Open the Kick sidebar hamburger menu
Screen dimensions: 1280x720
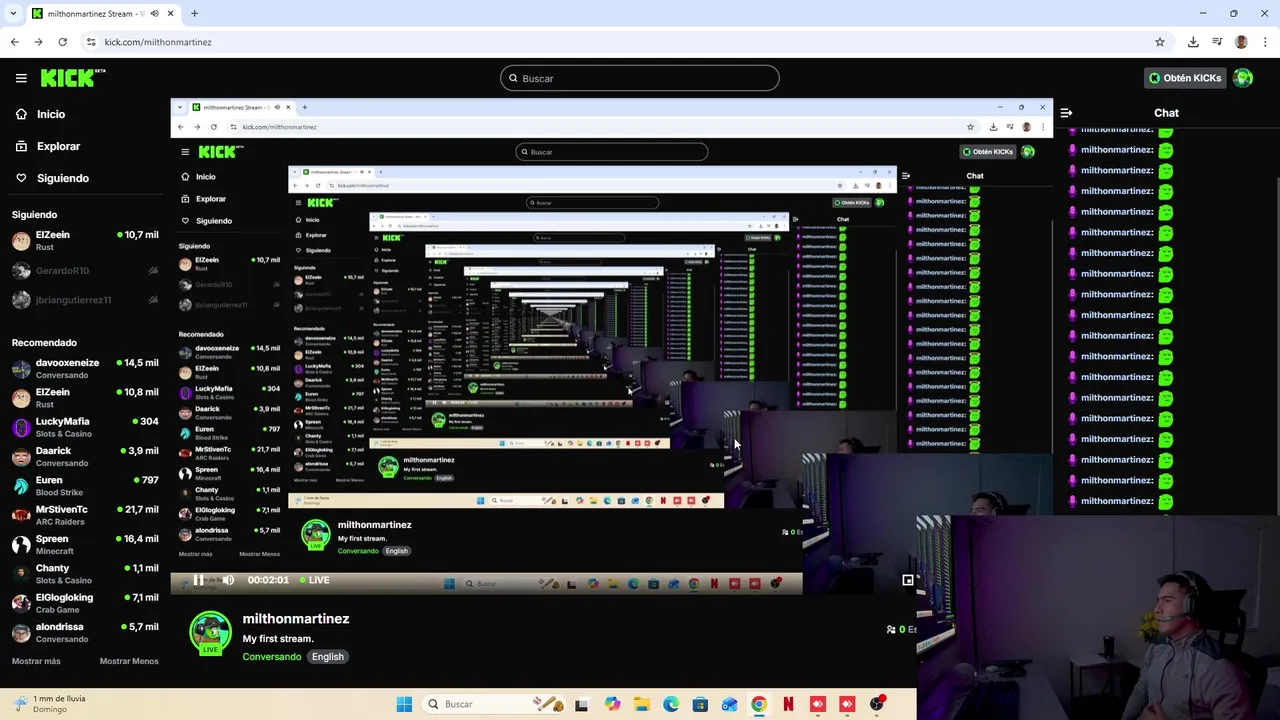[x=21, y=78]
